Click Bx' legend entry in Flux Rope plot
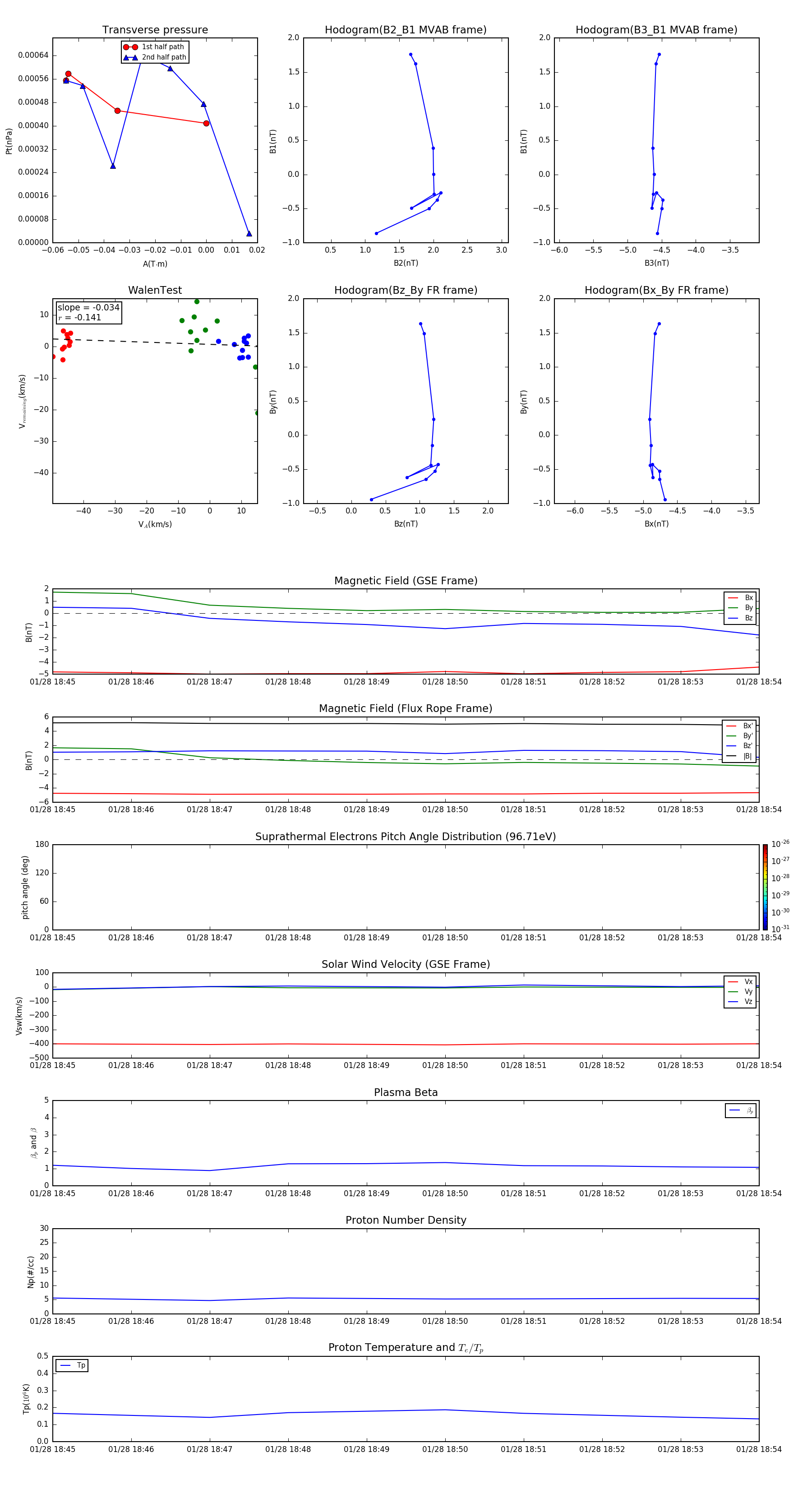 [739, 726]
